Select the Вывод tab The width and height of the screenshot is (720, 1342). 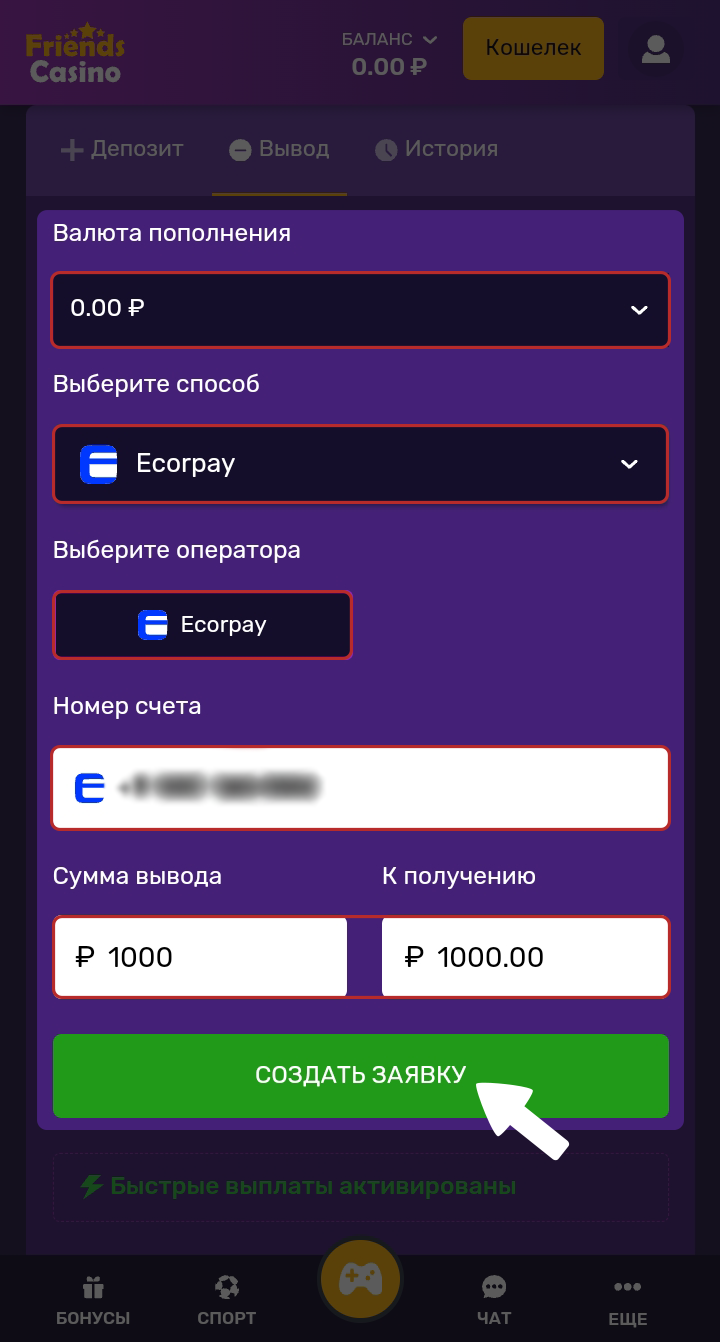pyautogui.click(x=279, y=149)
